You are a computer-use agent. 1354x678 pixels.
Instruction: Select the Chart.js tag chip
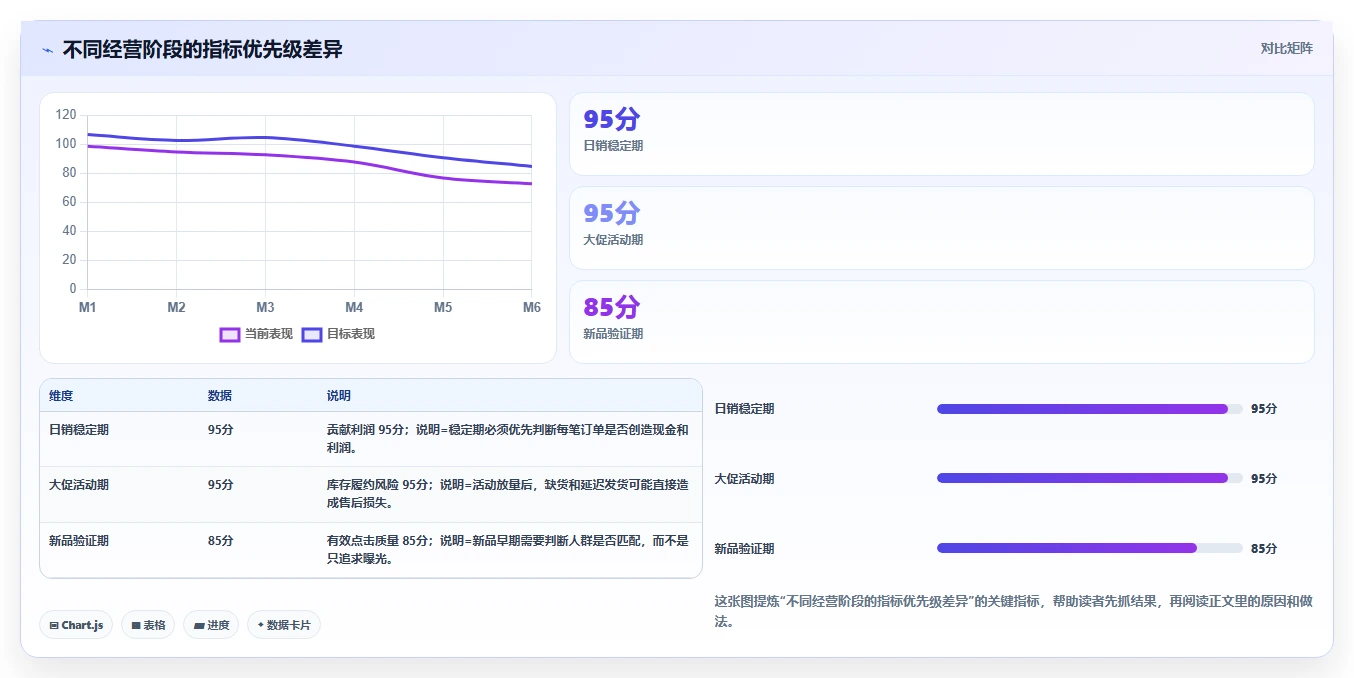76,625
